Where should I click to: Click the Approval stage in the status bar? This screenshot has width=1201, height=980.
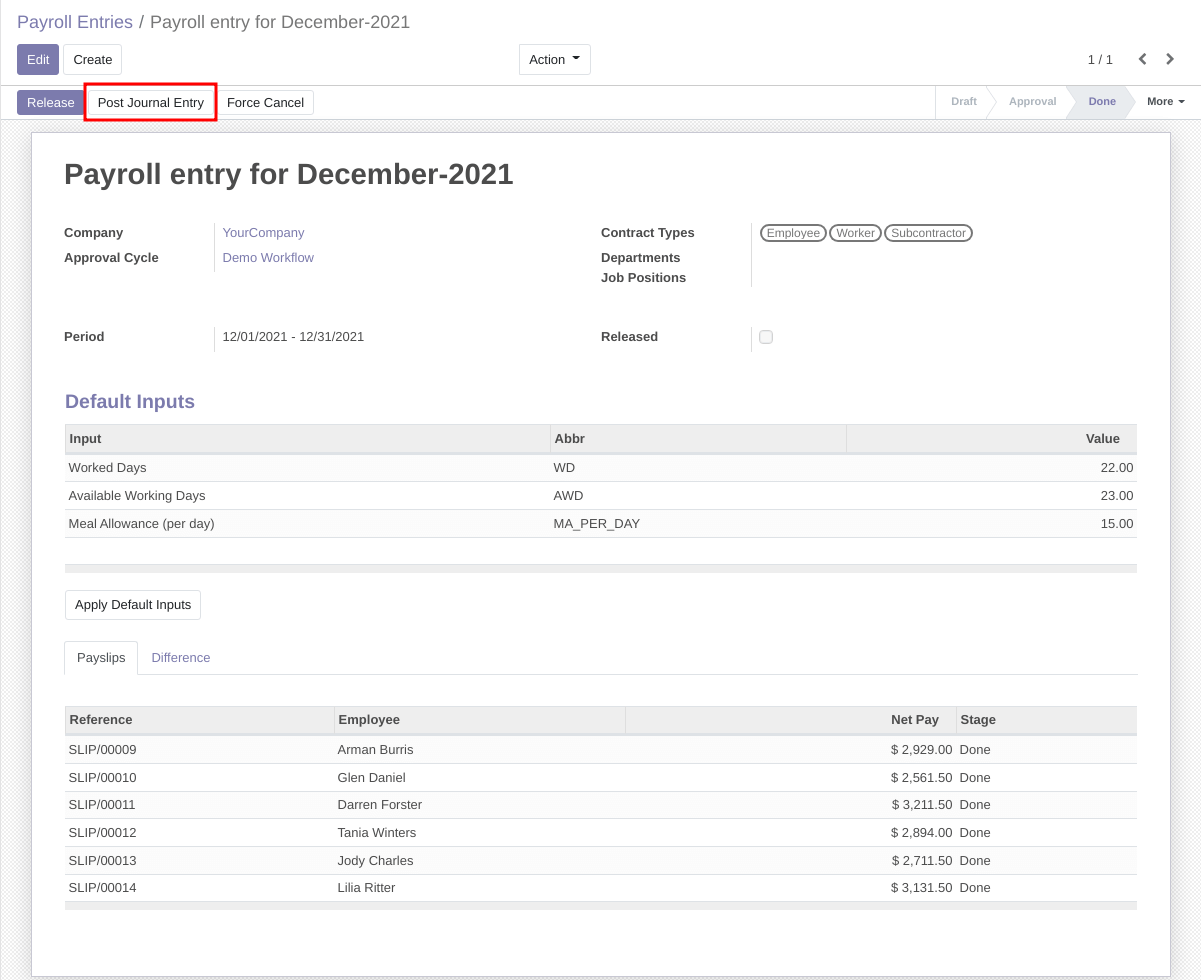pos(1032,101)
